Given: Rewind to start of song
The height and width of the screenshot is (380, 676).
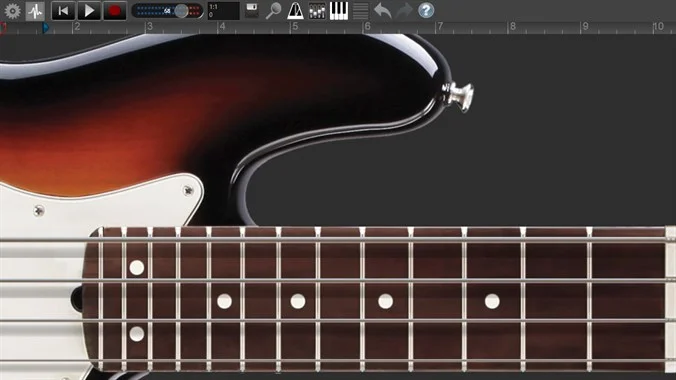Looking at the screenshot, I should point(63,11).
